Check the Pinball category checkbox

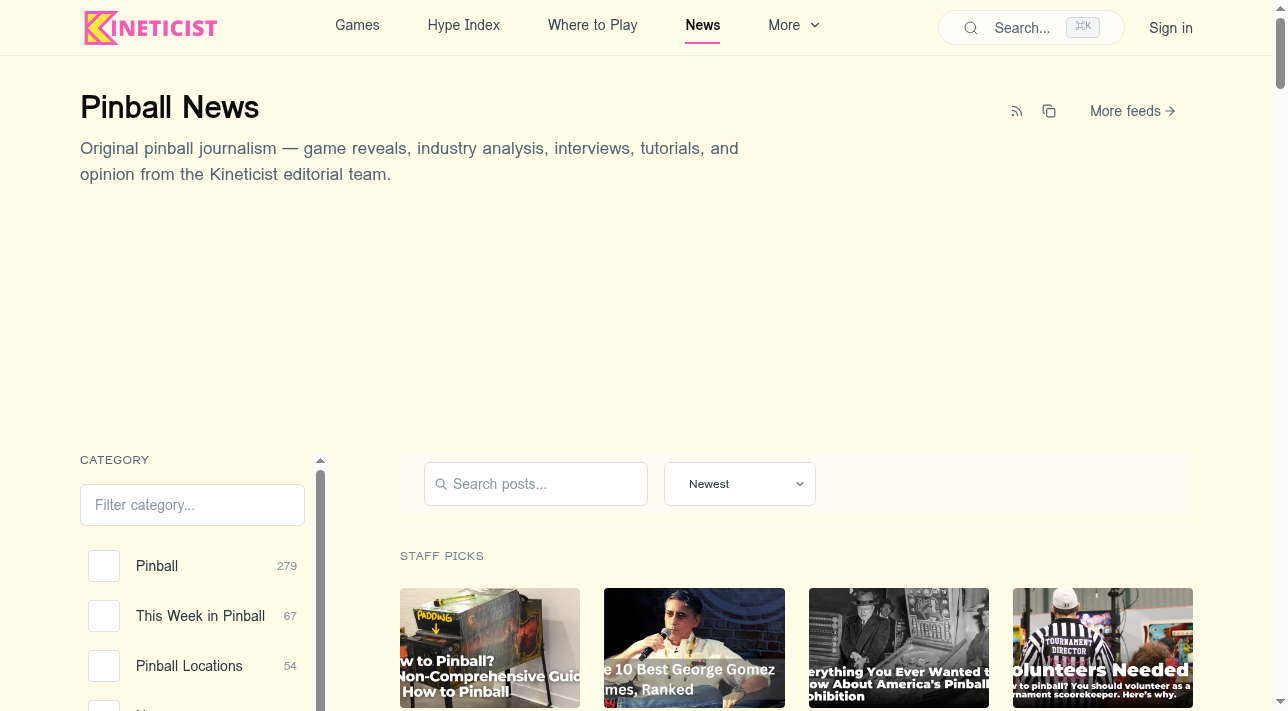point(104,566)
